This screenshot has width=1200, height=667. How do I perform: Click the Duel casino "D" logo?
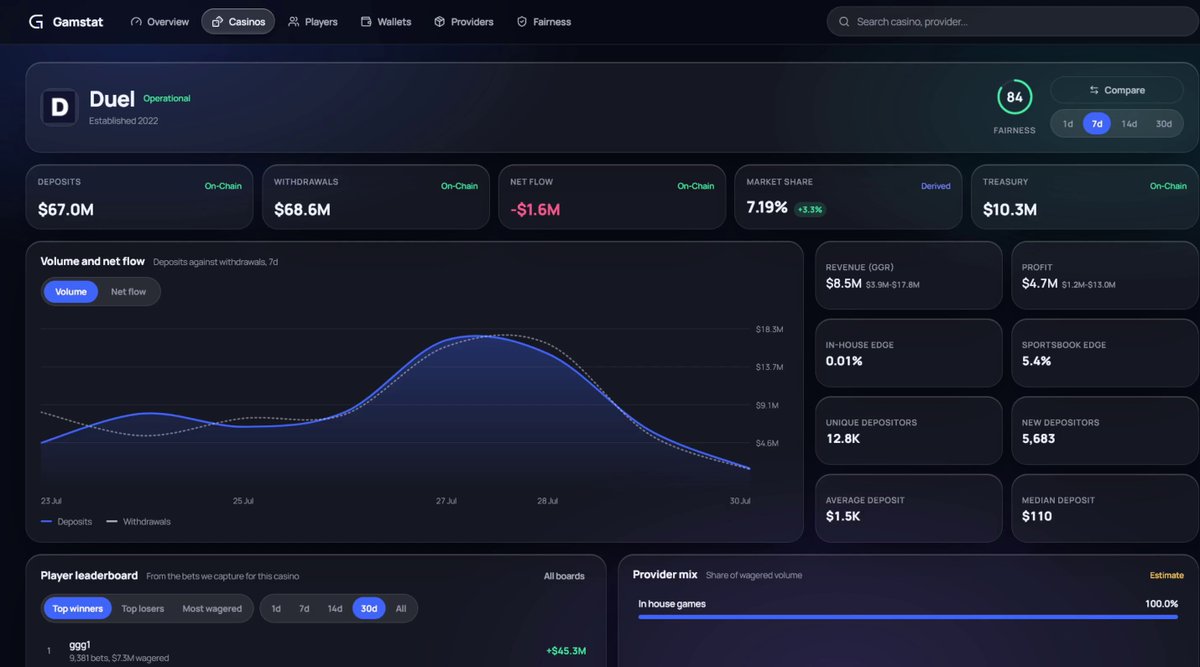tap(59, 107)
